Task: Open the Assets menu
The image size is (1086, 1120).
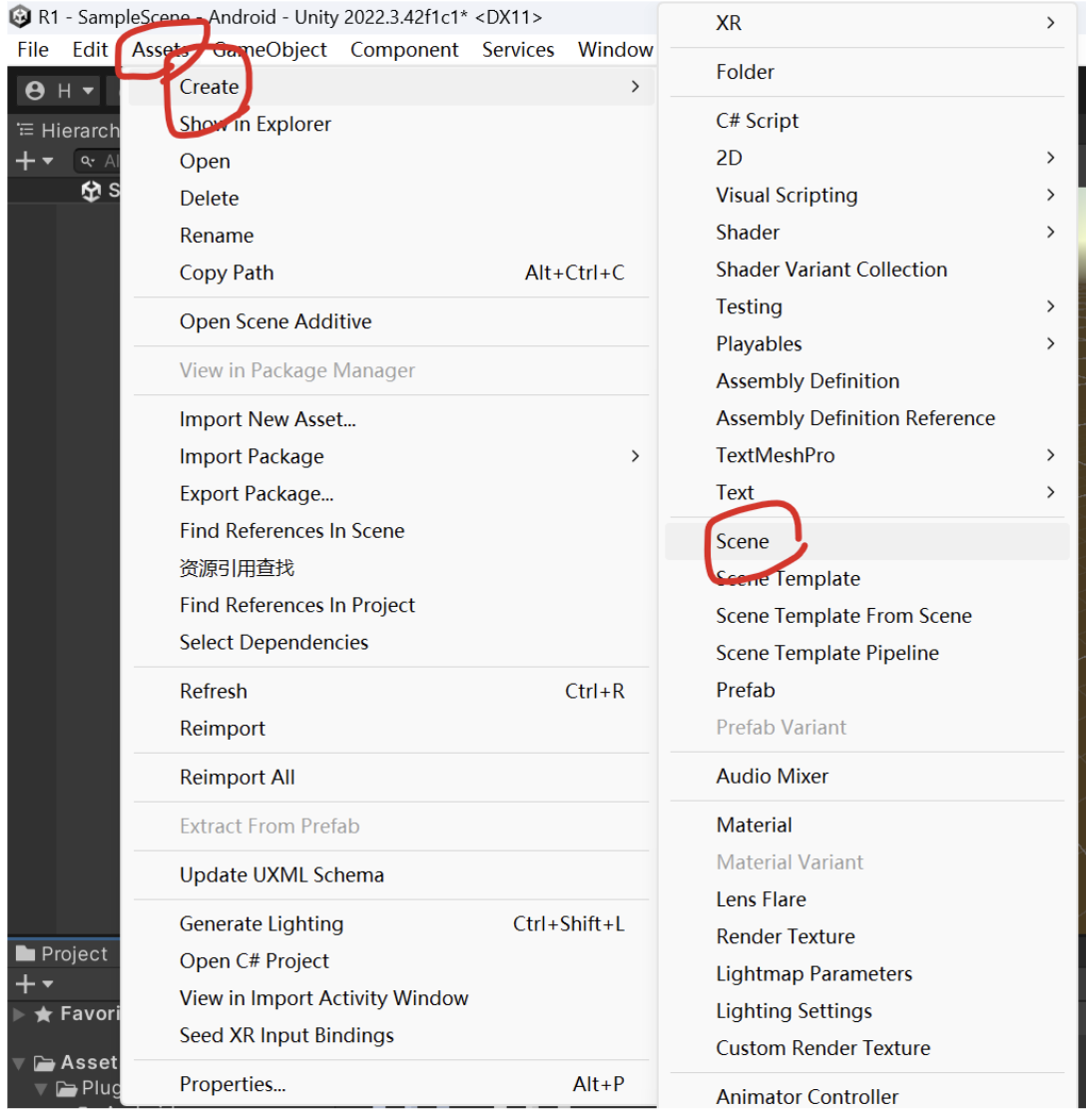Action: coord(160,50)
